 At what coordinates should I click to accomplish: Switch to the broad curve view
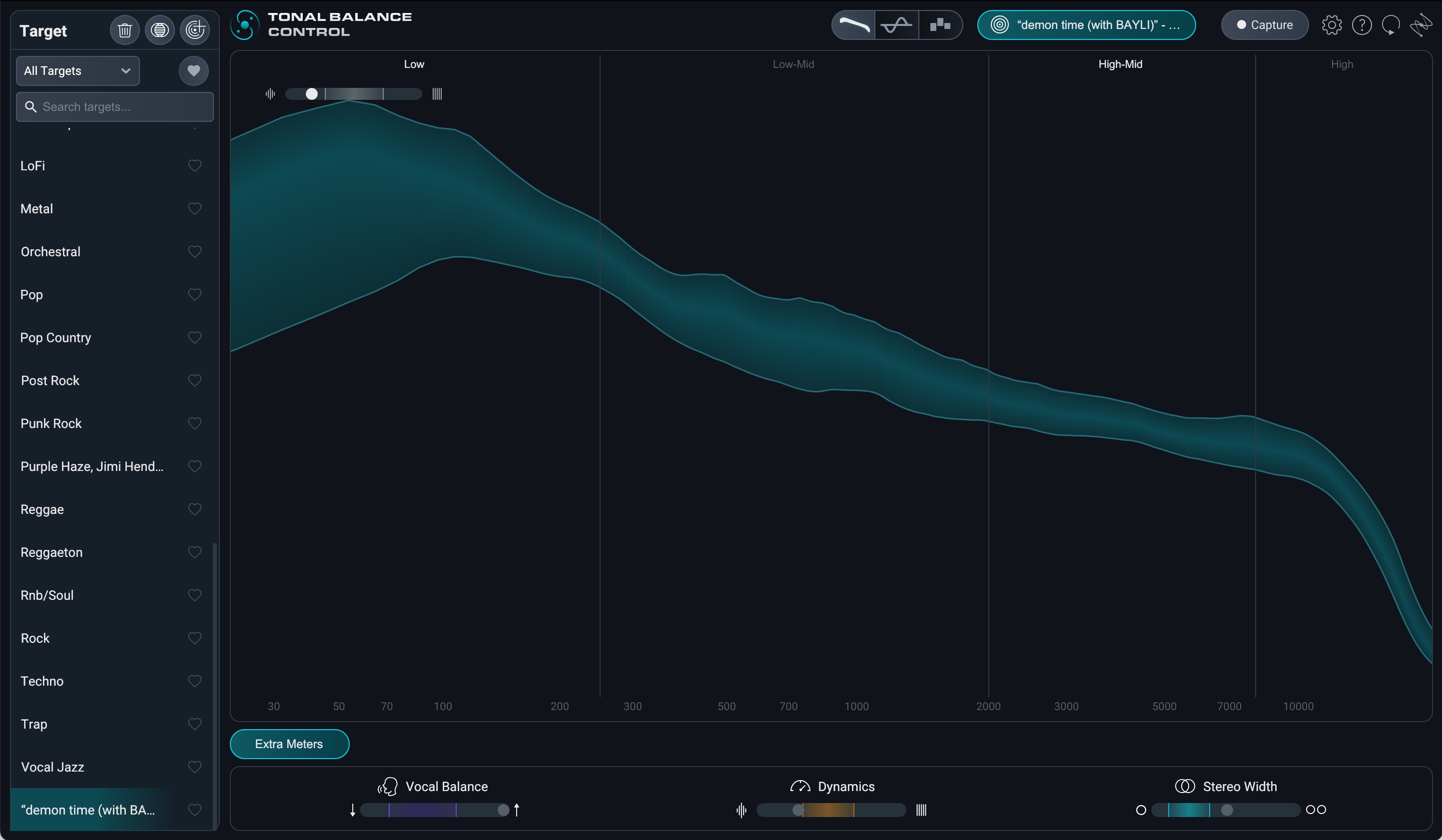point(853,25)
